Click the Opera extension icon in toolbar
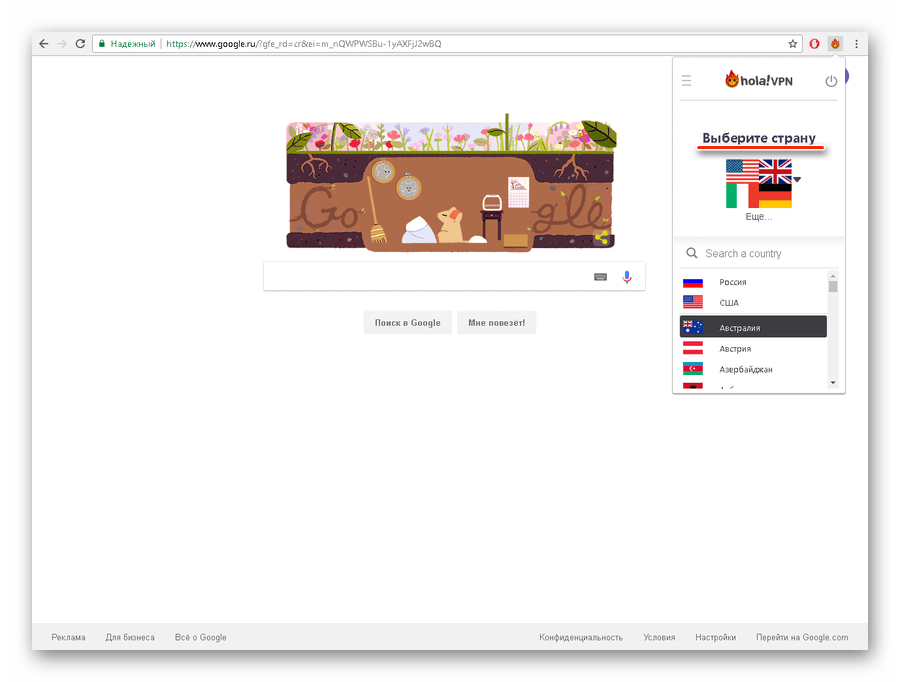Image resolution: width=900 pixels, height=682 pixels. (815, 44)
